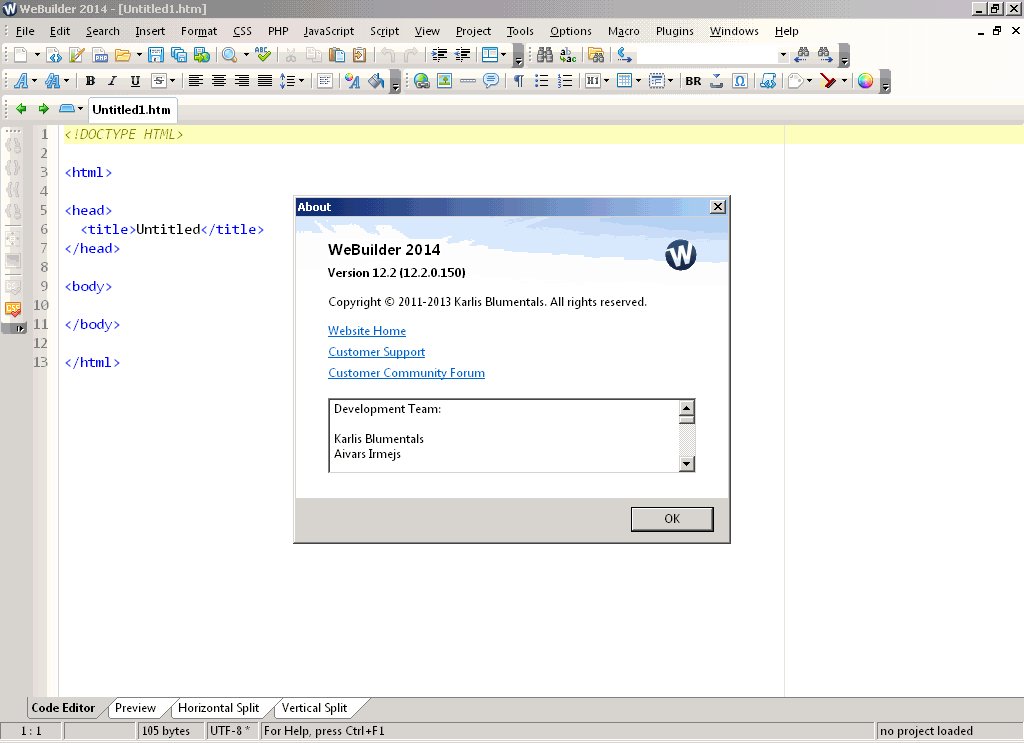The width and height of the screenshot is (1024, 743).
Task: Align text to the left
Action: point(196,81)
